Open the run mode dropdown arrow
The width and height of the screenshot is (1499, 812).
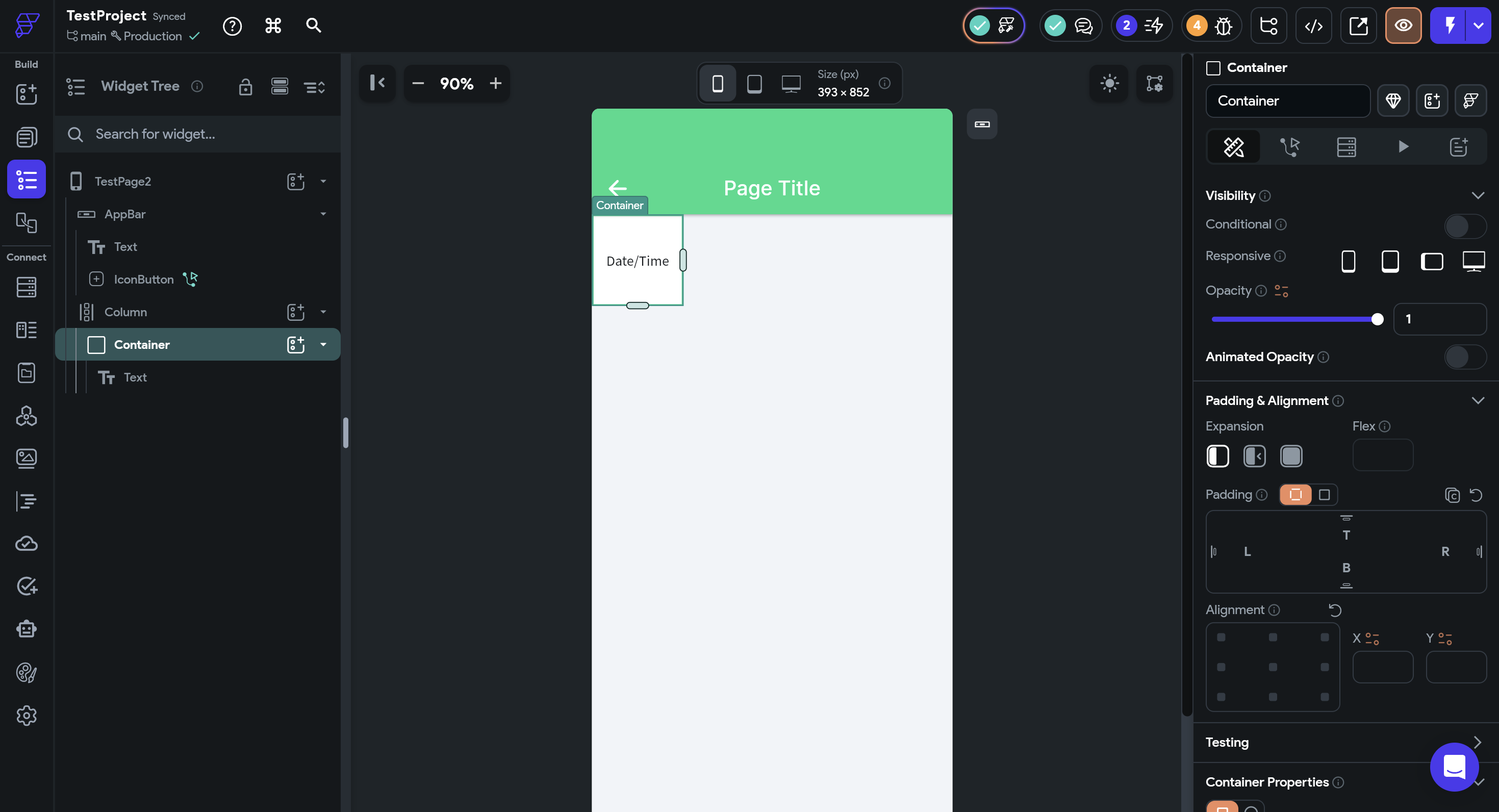(1478, 26)
